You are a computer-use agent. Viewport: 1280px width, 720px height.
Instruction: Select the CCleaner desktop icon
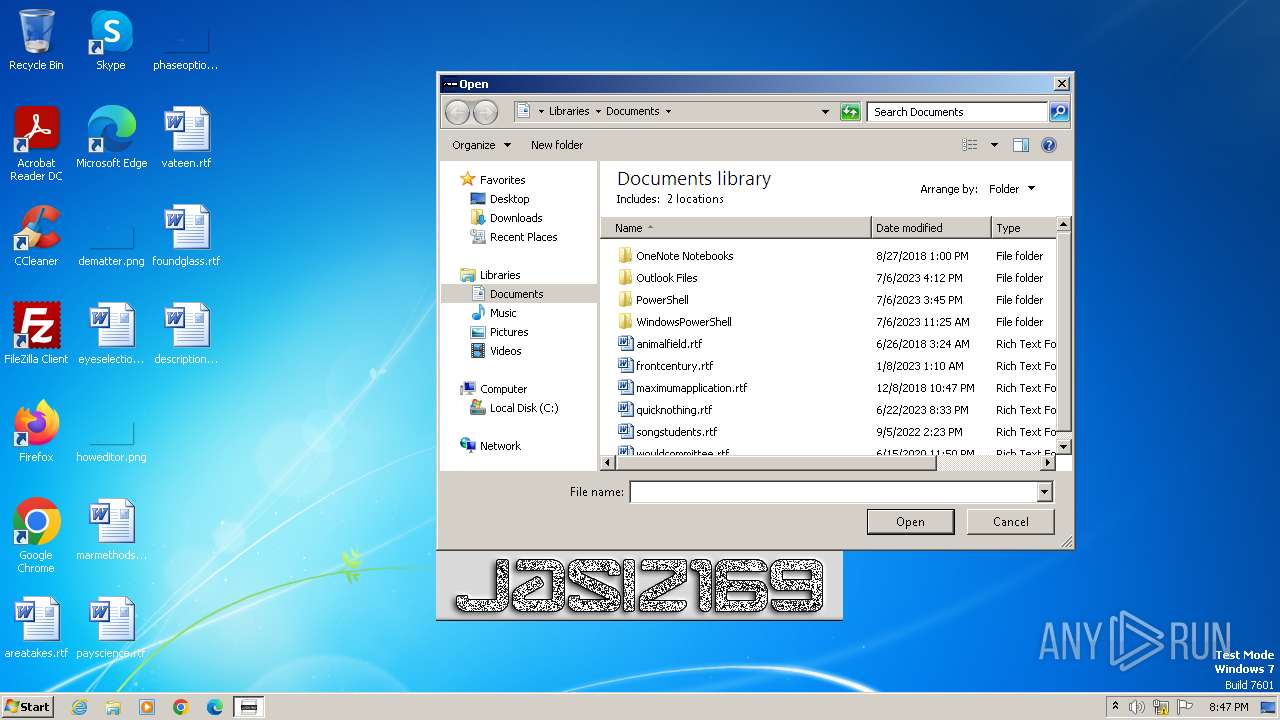[36, 236]
